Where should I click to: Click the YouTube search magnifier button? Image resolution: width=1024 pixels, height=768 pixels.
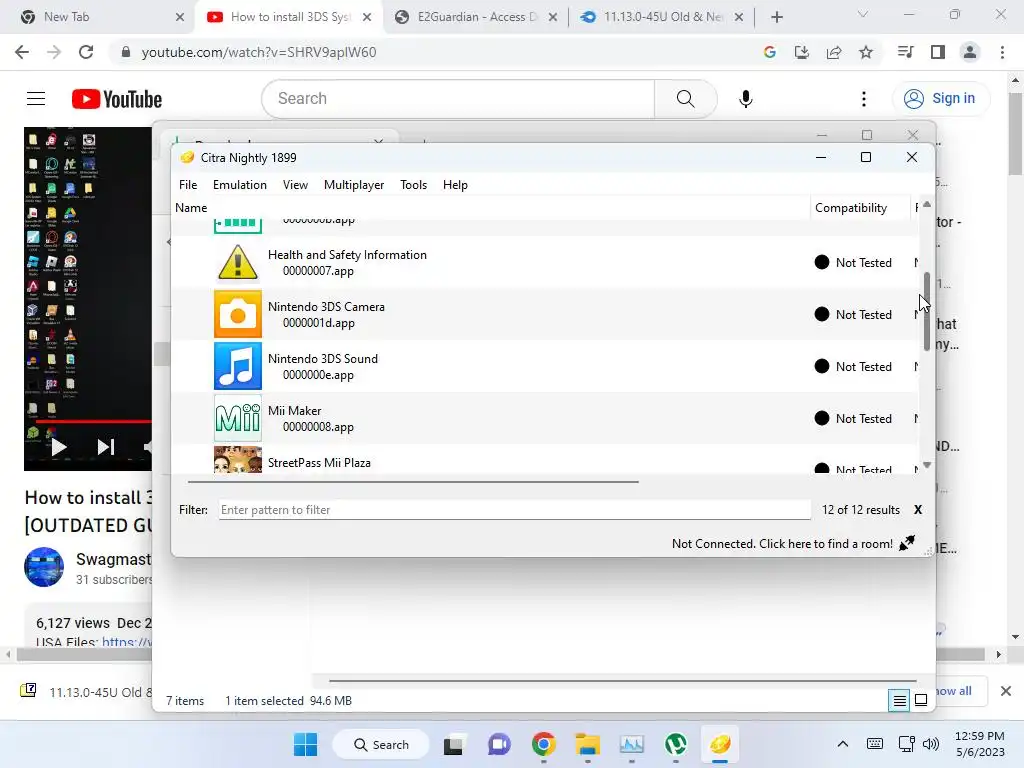tap(685, 99)
